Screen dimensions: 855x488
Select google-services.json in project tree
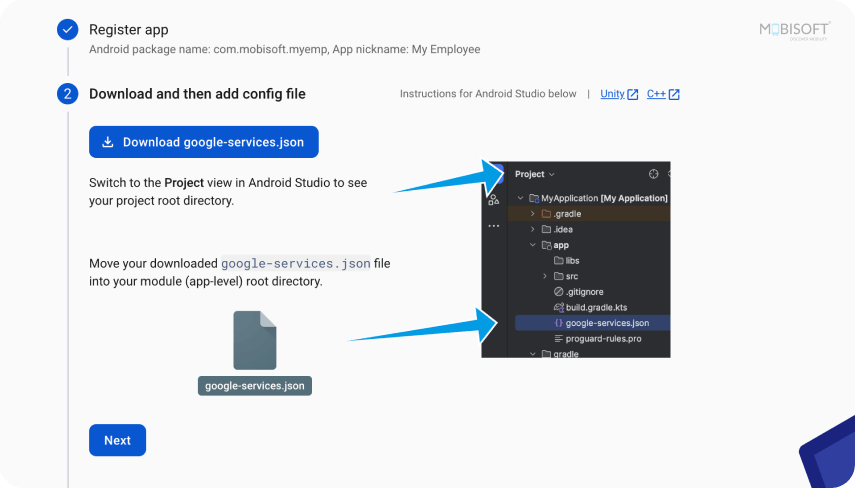[x=593, y=323]
